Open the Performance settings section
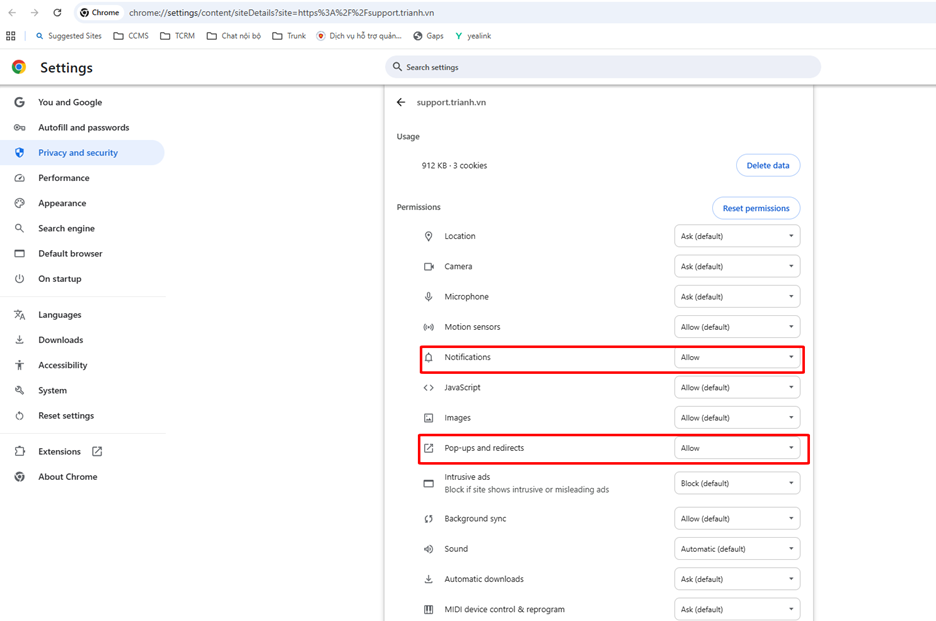Screen dimensions: 936x621 click(82, 178)
